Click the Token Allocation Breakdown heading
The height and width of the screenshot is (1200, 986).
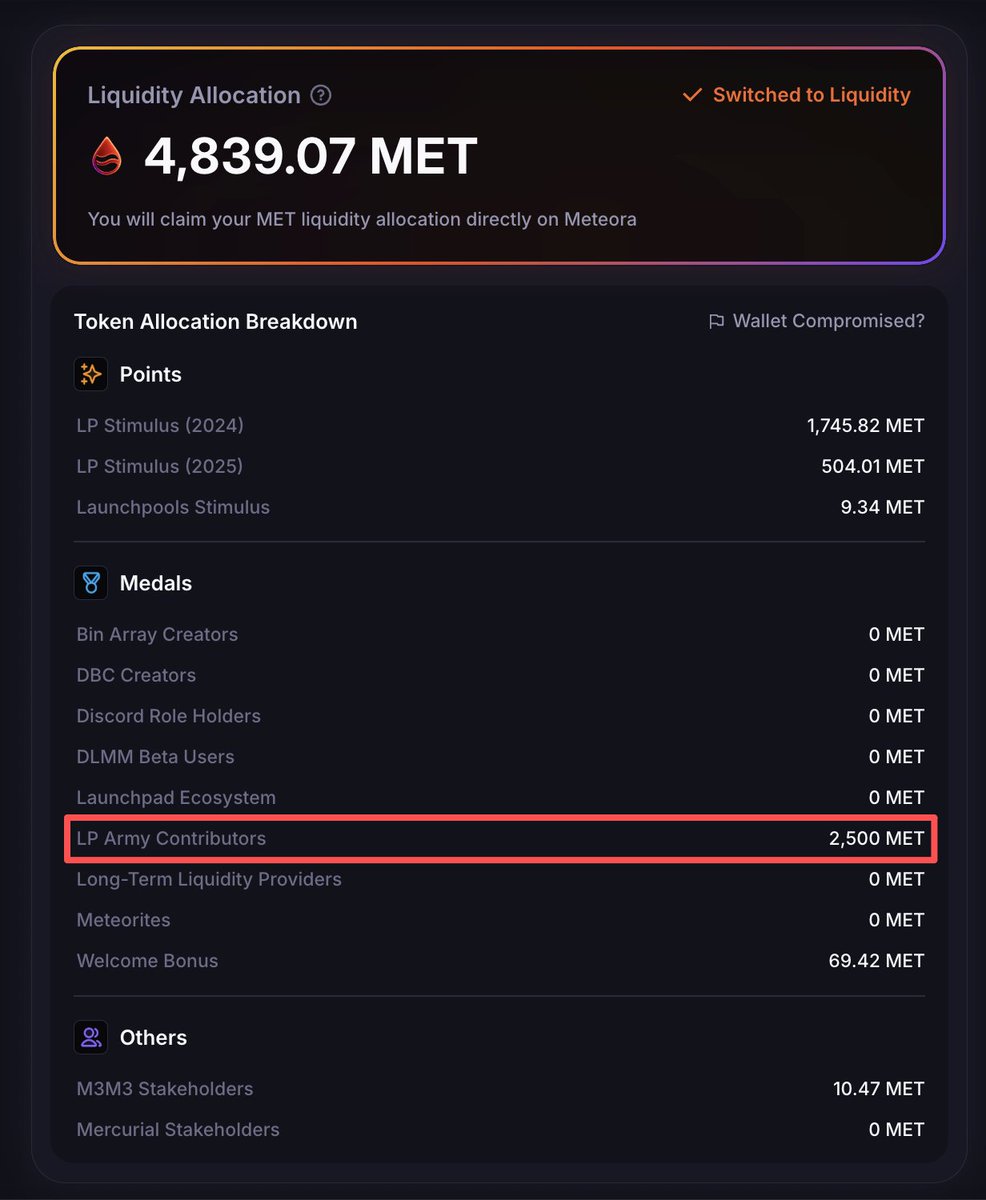[x=216, y=321]
